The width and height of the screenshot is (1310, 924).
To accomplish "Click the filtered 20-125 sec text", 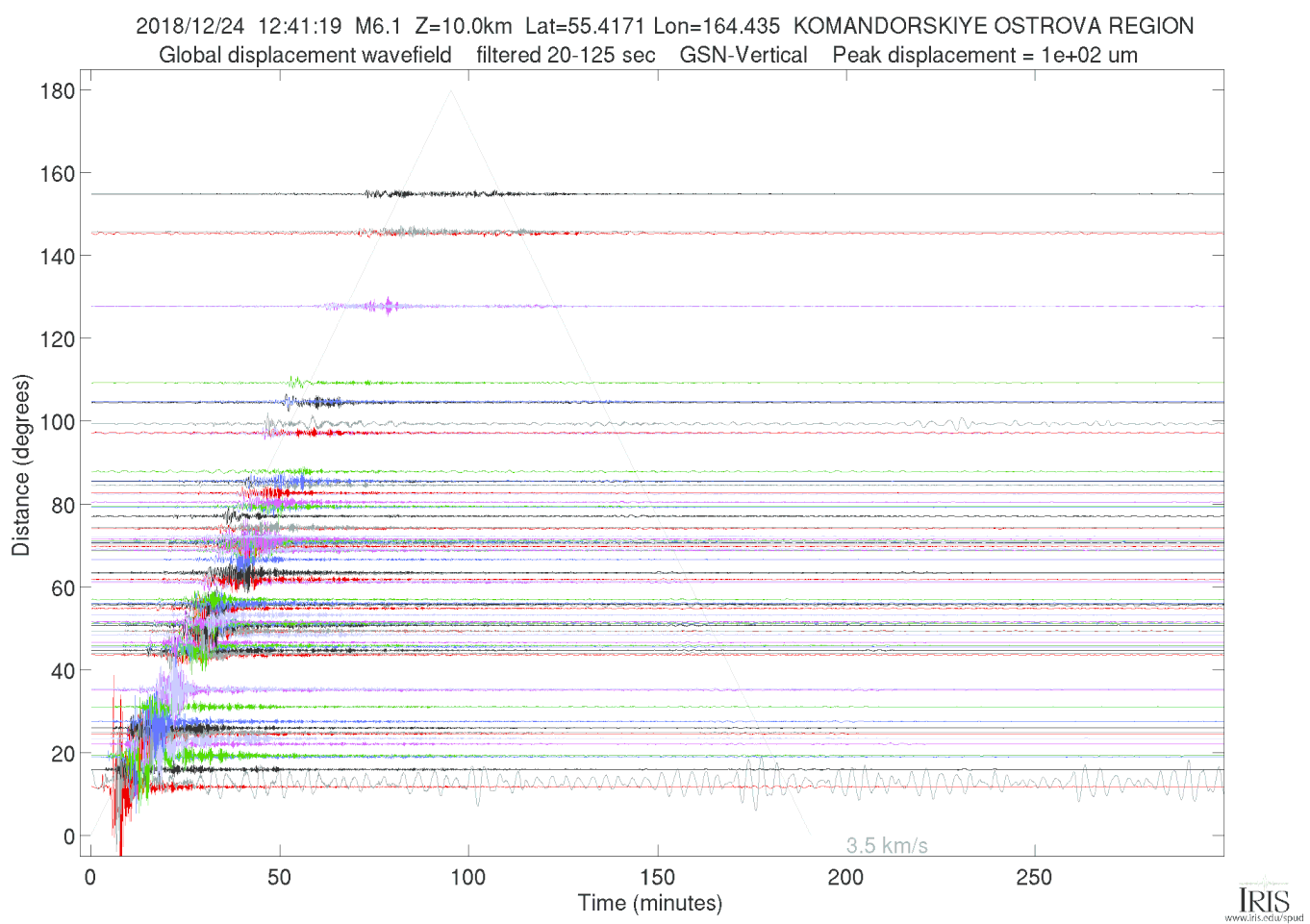I will tap(566, 55).
